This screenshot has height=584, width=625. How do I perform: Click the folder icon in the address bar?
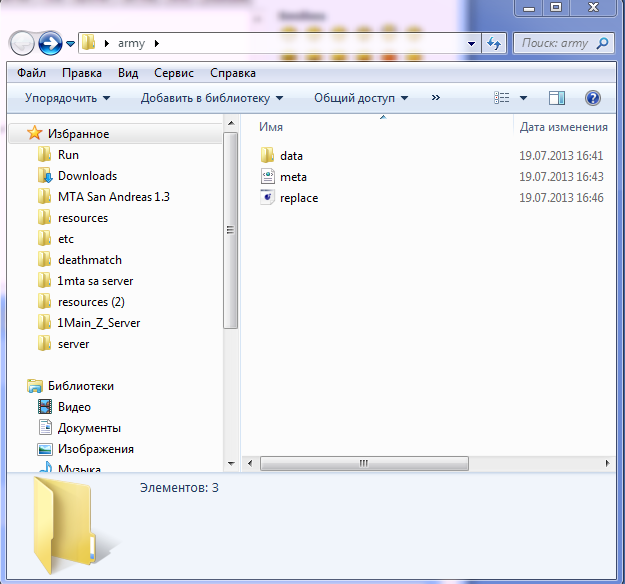coord(88,43)
